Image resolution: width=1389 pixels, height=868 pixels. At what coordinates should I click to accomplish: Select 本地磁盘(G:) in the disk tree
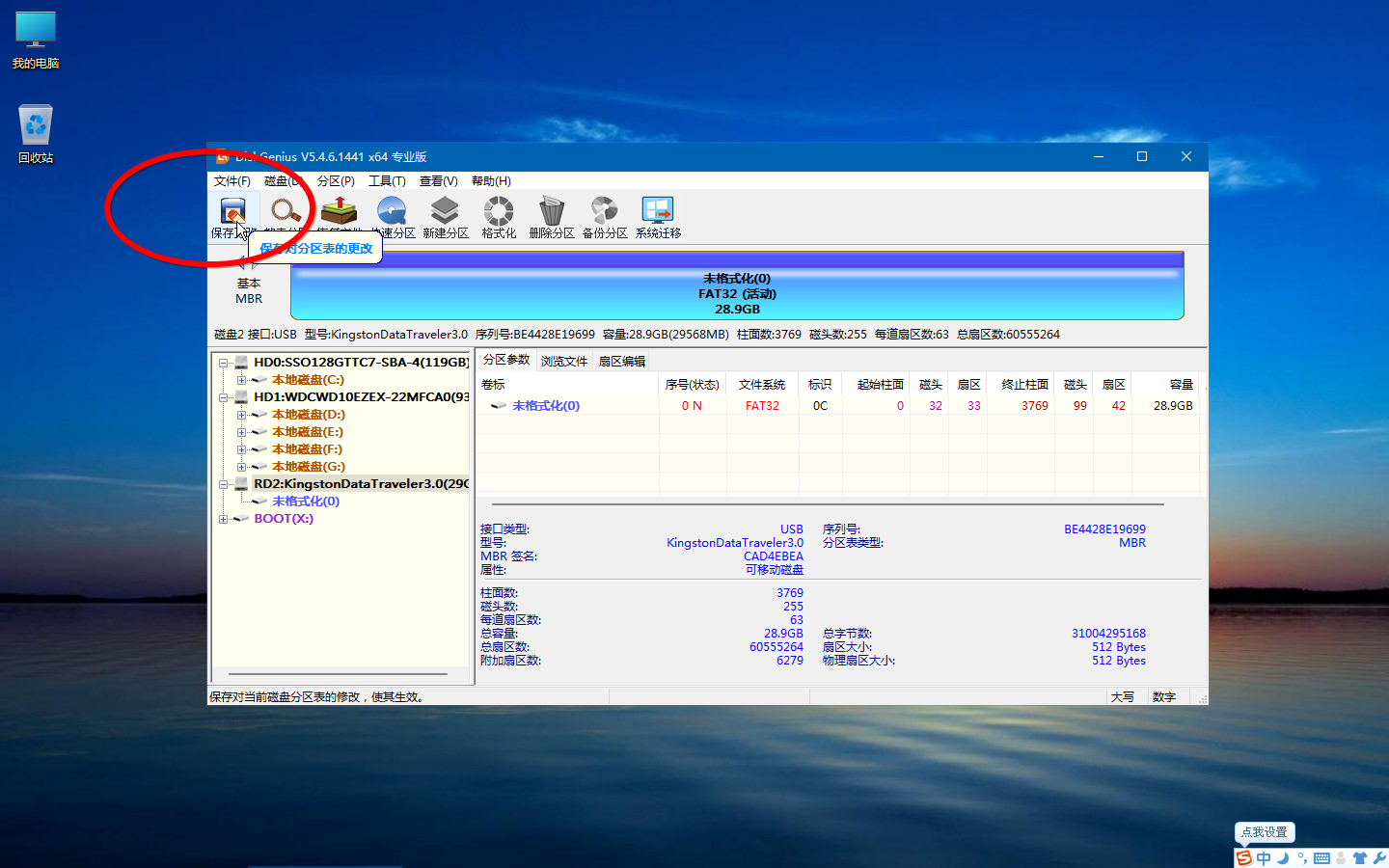click(308, 467)
